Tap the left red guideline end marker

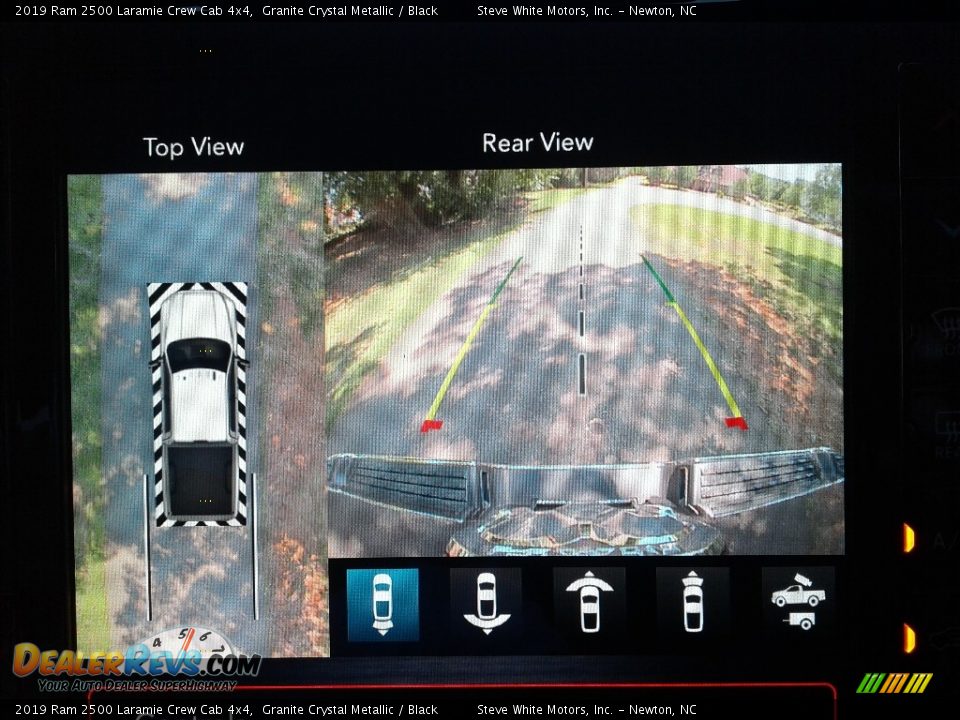click(x=431, y=425)
